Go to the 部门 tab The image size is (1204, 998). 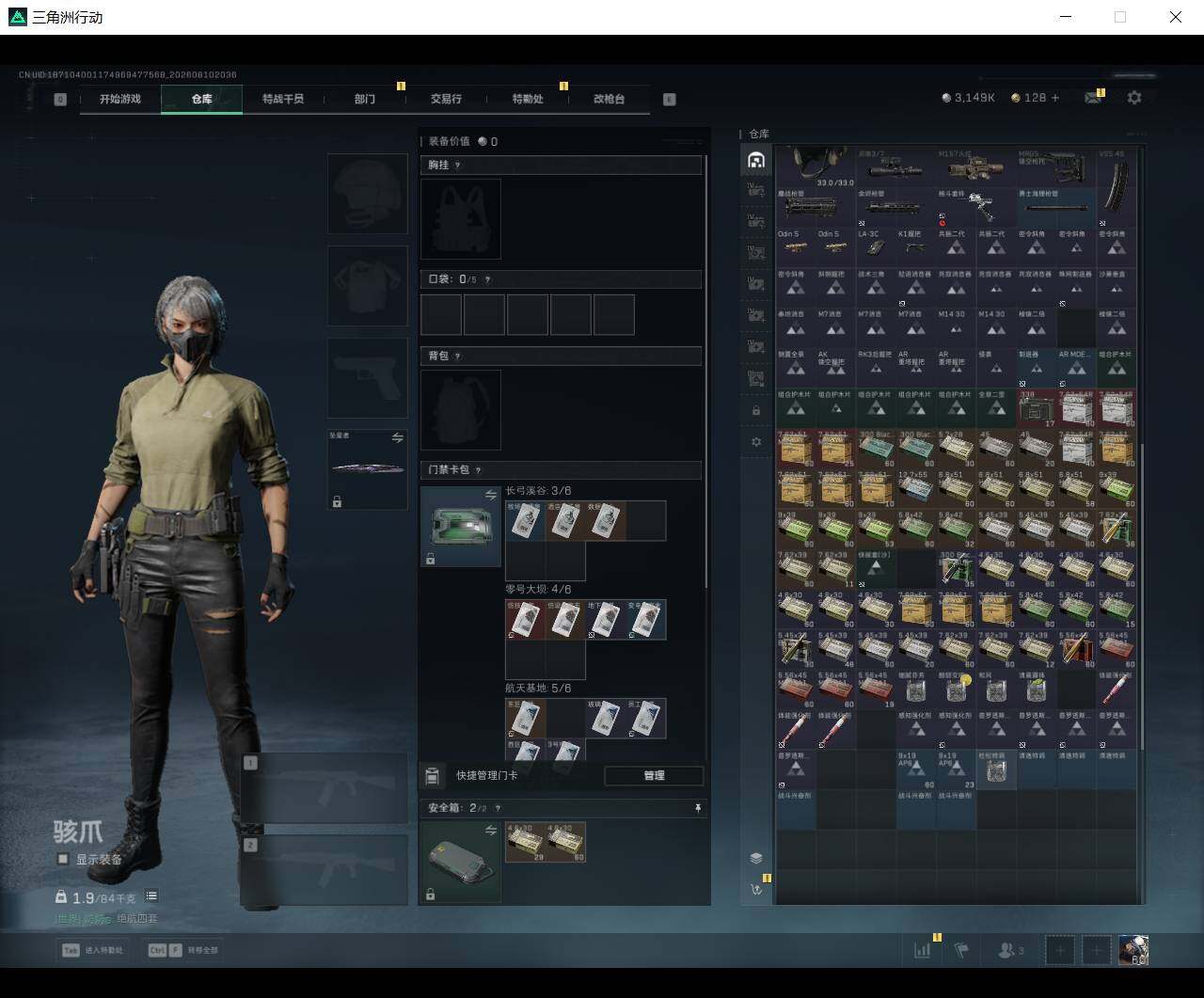click(x=365, y=99)
